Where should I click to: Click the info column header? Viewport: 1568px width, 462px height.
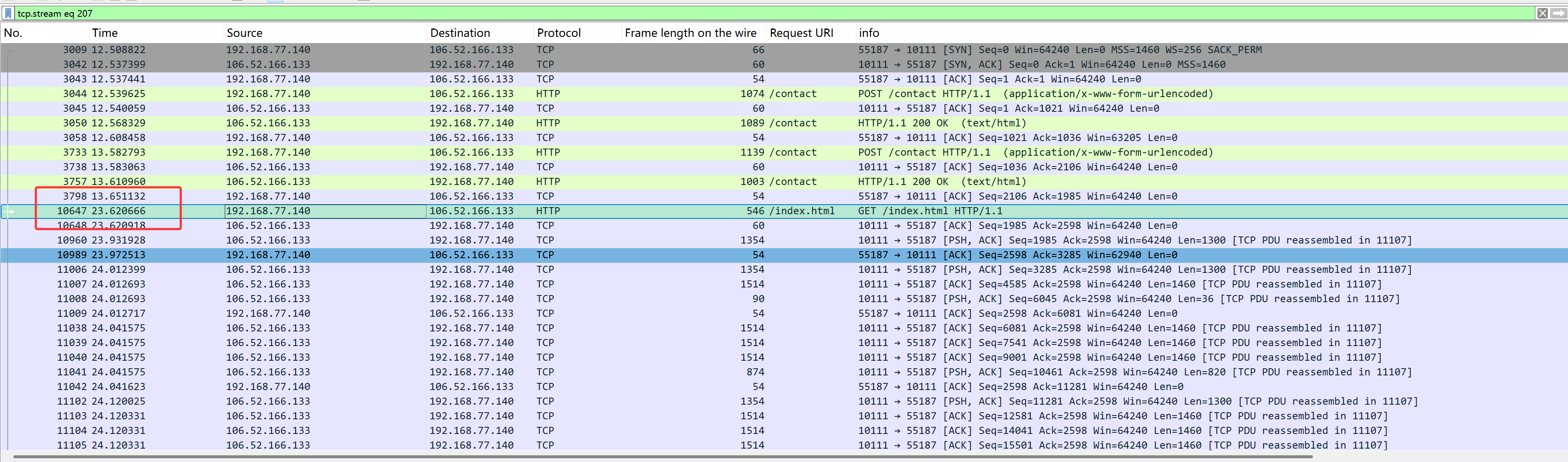coord(868,33)
